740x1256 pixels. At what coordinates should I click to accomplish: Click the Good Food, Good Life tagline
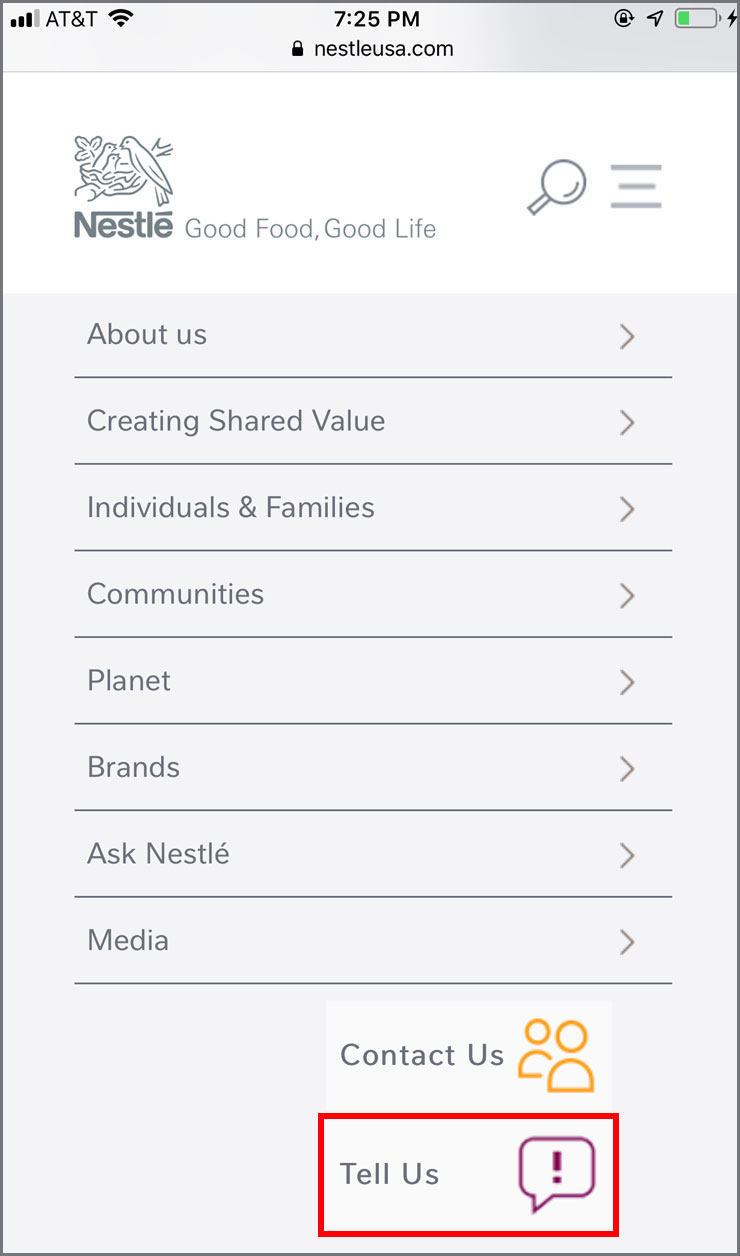(x=310, y=229)
